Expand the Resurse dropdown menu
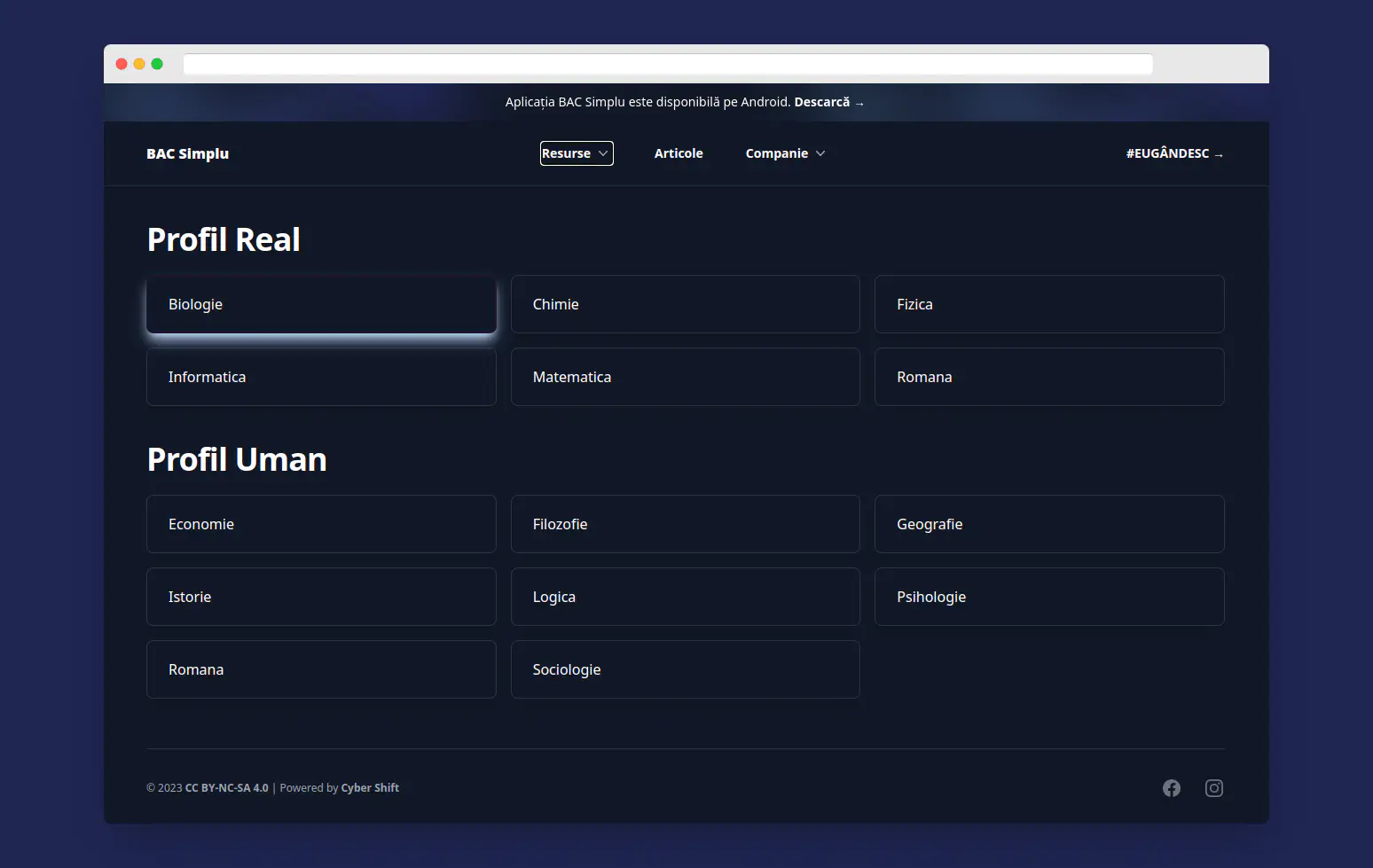Viewport: 1373px width, 868px height. point(577,152)
